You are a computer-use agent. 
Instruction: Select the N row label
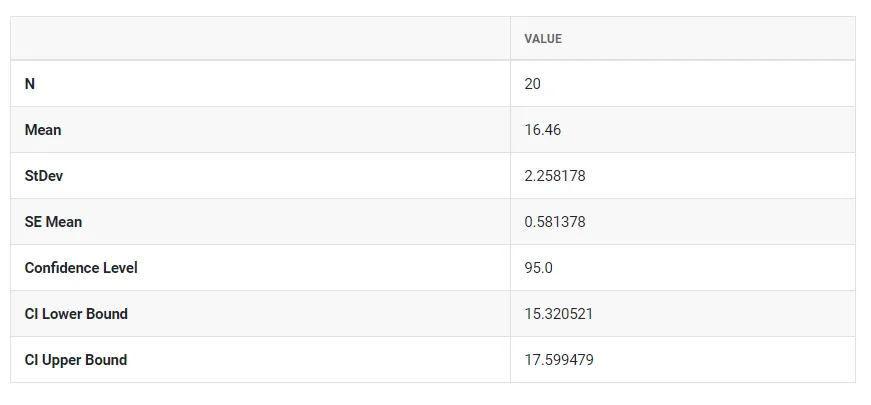point(30,84)
